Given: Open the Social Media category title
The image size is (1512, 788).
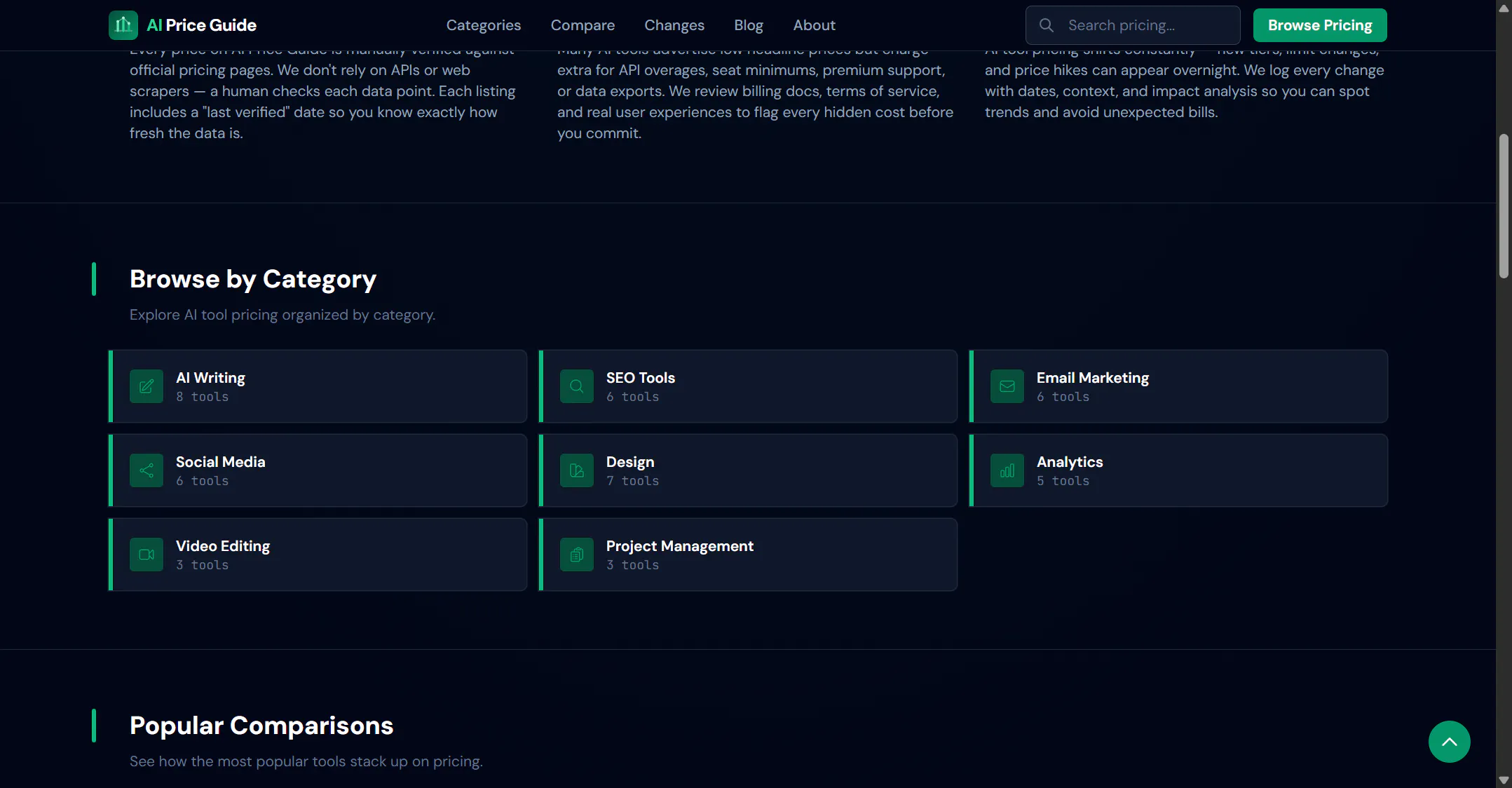Looking at the screenshot, I should (x=220, y=462).
